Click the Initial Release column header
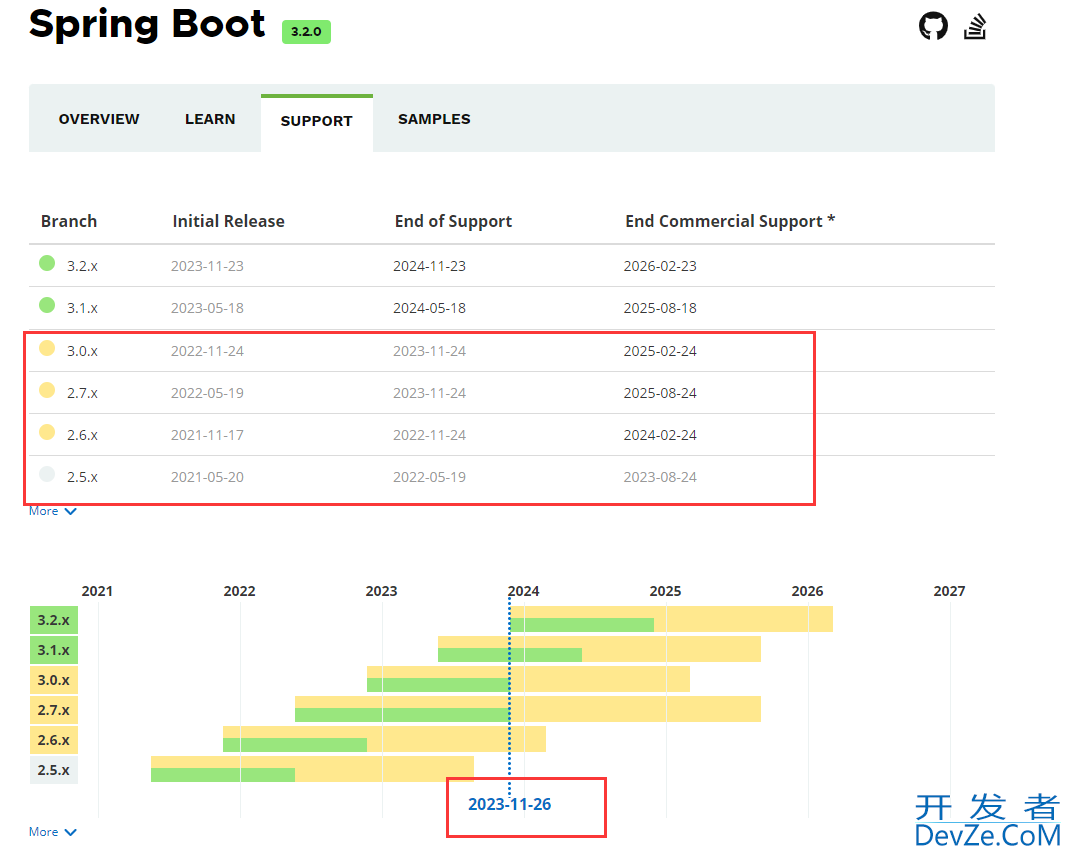 tap(228, 221)
